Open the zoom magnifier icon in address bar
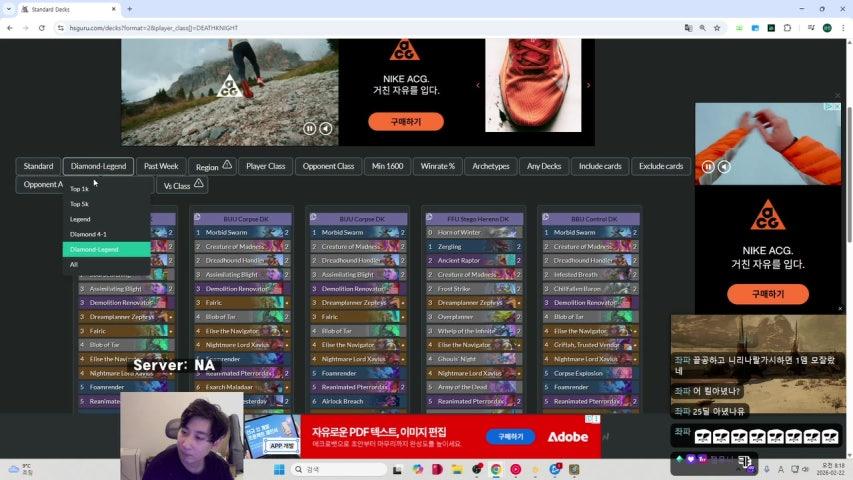The height and width of the screenshot is (480, 853). [702, 28]
